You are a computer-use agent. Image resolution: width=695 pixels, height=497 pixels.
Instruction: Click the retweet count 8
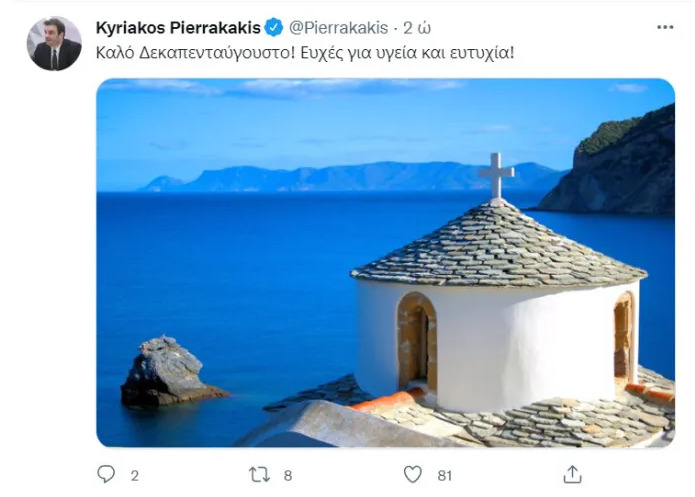click(288, 476)
